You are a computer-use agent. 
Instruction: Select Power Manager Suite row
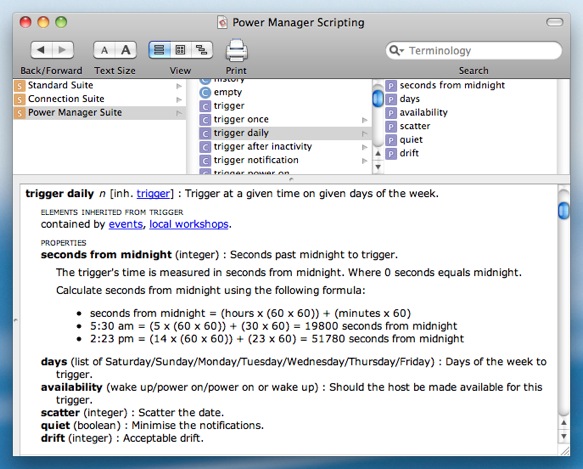tap(99, 113)
